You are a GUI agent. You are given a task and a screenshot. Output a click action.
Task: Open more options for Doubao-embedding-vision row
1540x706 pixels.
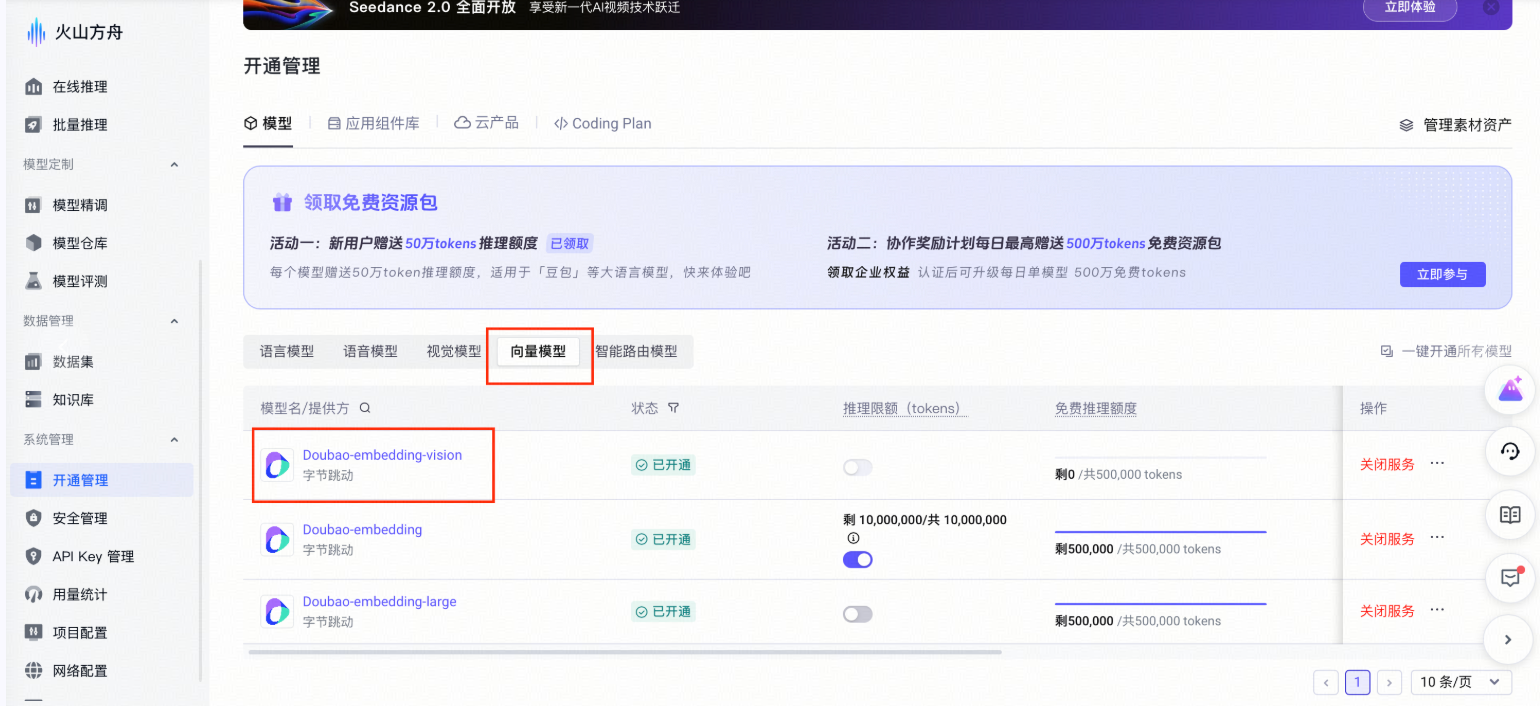pos(1437,463)
